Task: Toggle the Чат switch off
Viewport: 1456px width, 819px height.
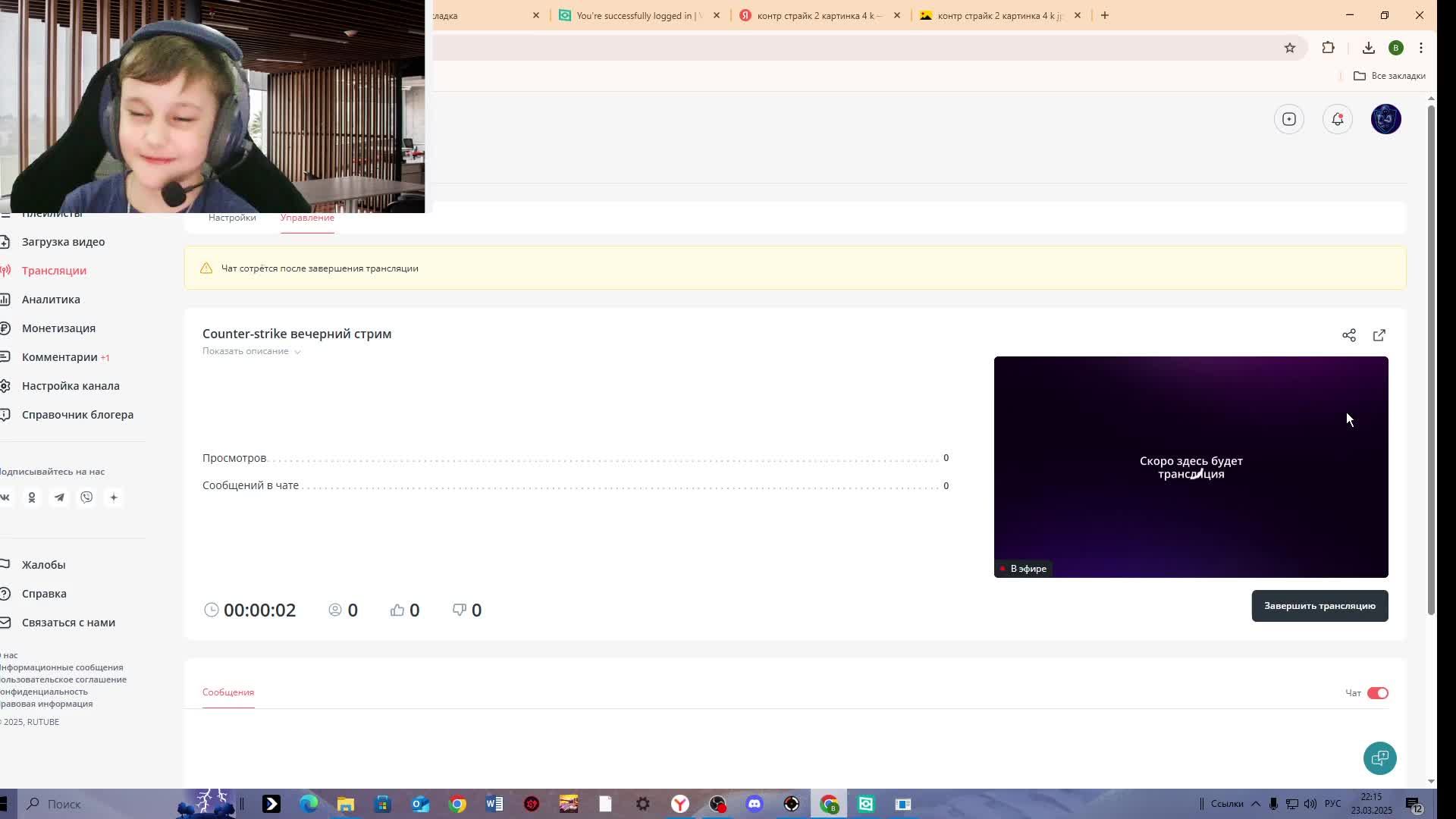Action: point(1377,693)
